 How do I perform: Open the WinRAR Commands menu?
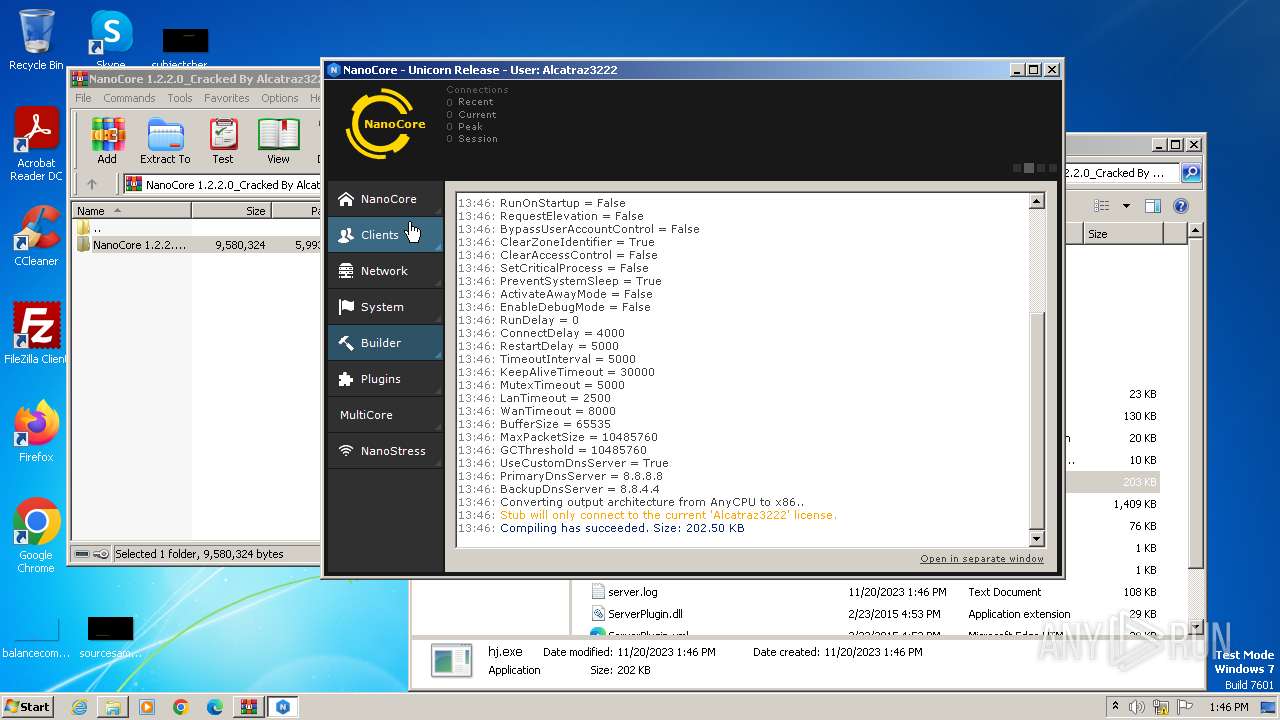point(129,98)
